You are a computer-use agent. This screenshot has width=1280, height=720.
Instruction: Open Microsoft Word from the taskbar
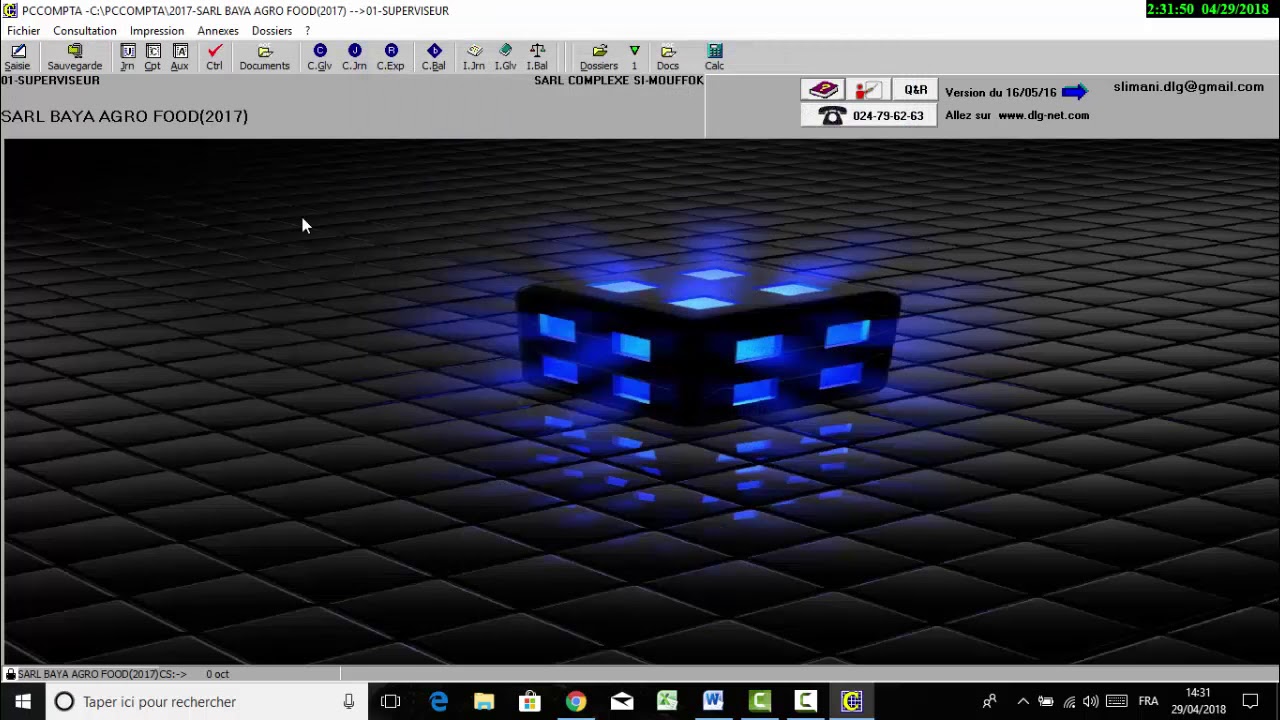click(x=713, y=702)
